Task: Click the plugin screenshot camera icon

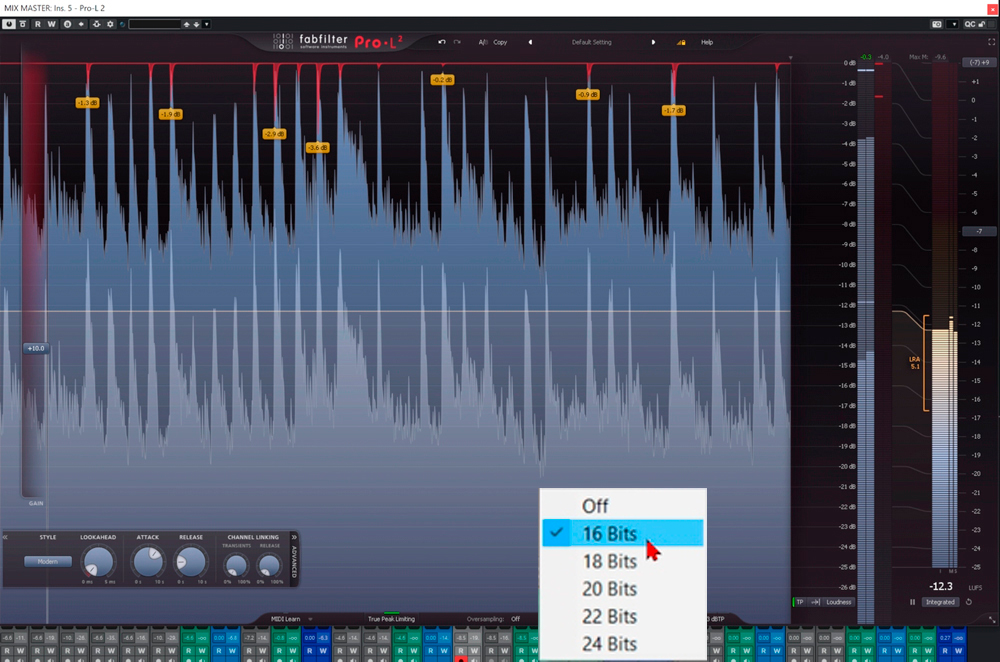Action: [x=937, y=24]
